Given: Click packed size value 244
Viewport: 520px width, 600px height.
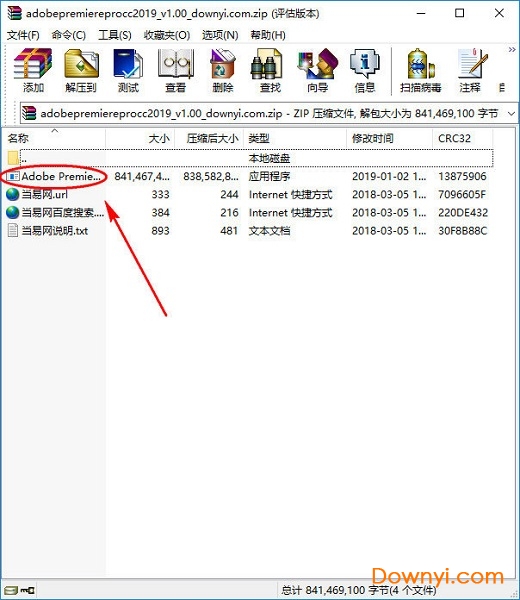Looking at the screenshot, I should pyautogui.click(x=229, y=194).
